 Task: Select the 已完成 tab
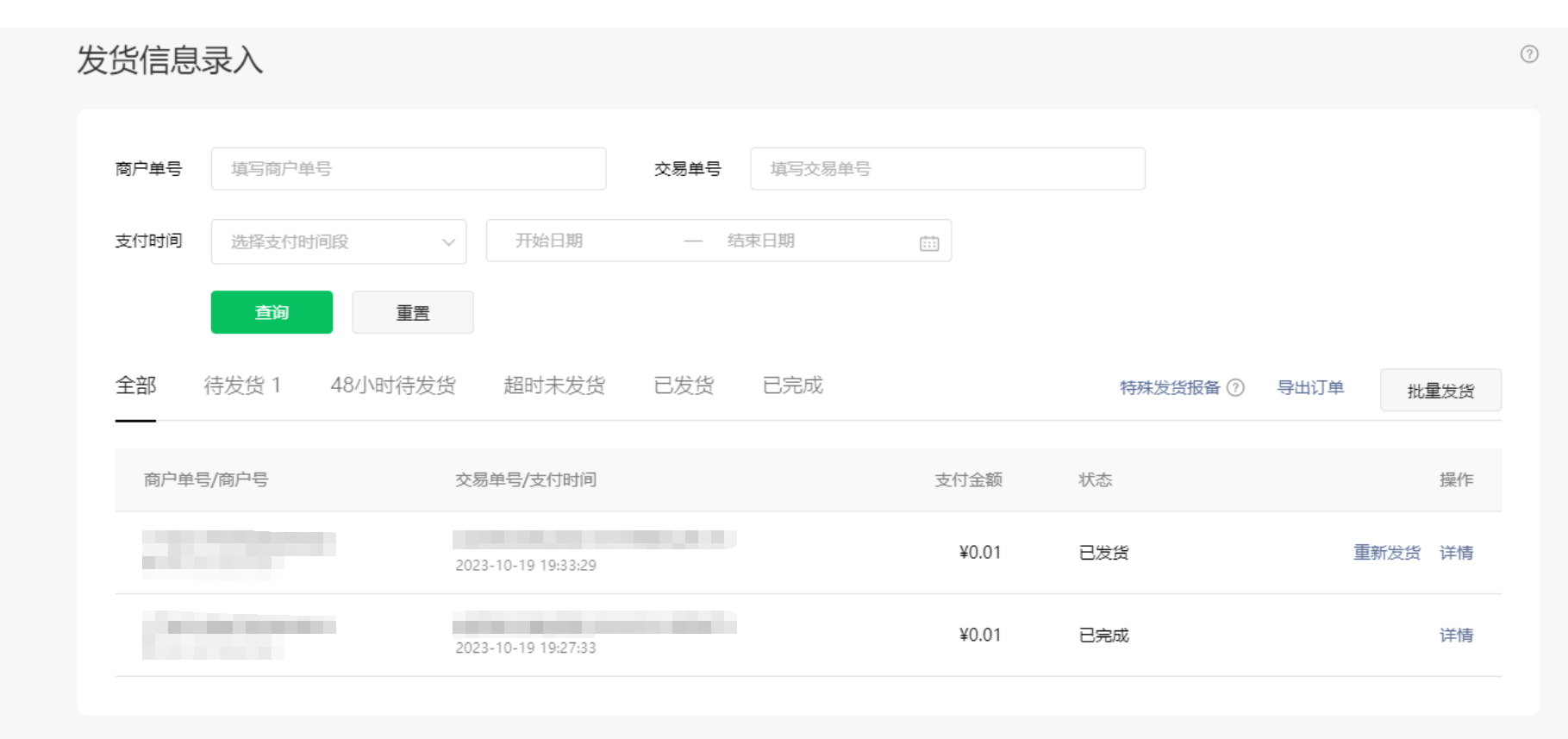click(x=793, y=385)
